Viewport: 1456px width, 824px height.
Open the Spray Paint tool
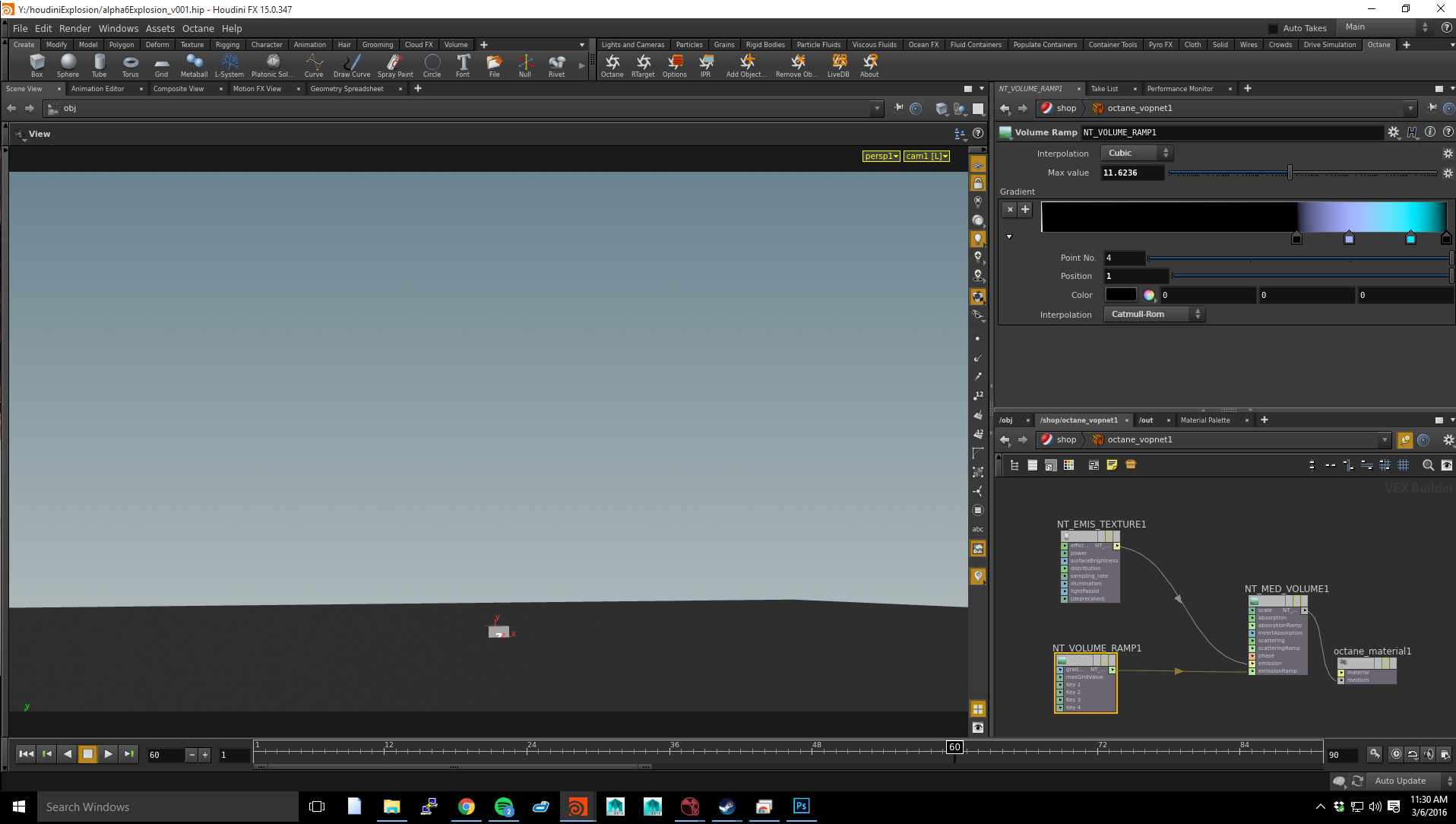395,65
